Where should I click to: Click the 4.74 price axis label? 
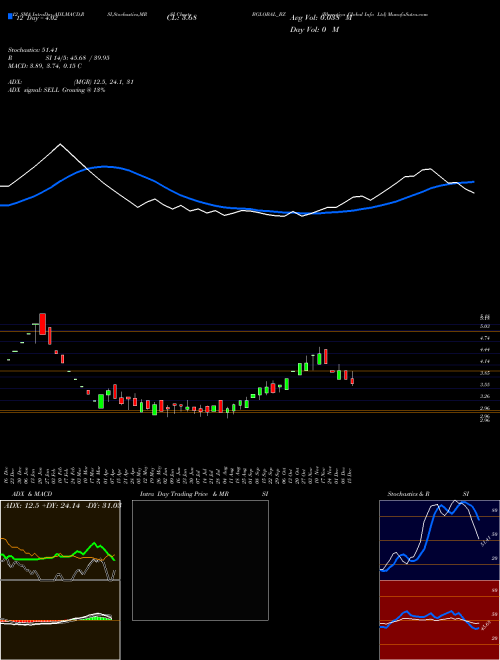coord(485,338)
